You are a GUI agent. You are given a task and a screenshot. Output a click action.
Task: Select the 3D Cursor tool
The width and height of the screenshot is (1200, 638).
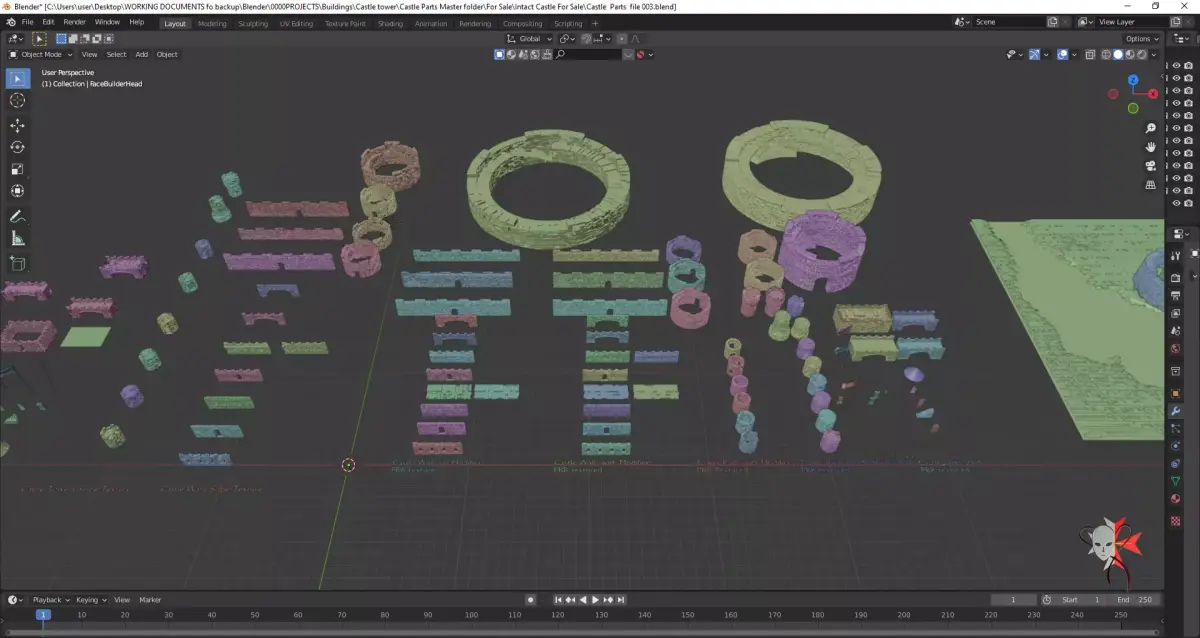click(x=17, y=100)
